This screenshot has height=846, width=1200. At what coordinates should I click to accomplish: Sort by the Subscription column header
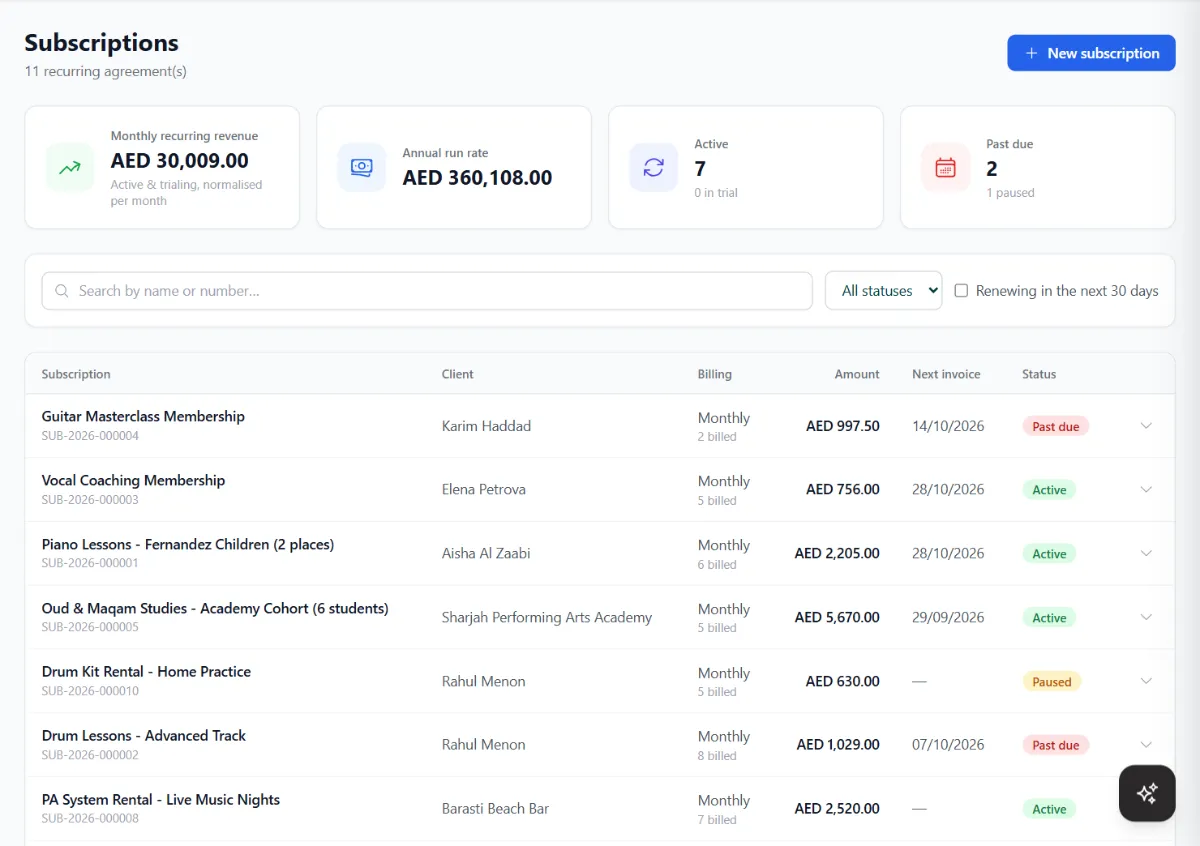pos(76,374)
